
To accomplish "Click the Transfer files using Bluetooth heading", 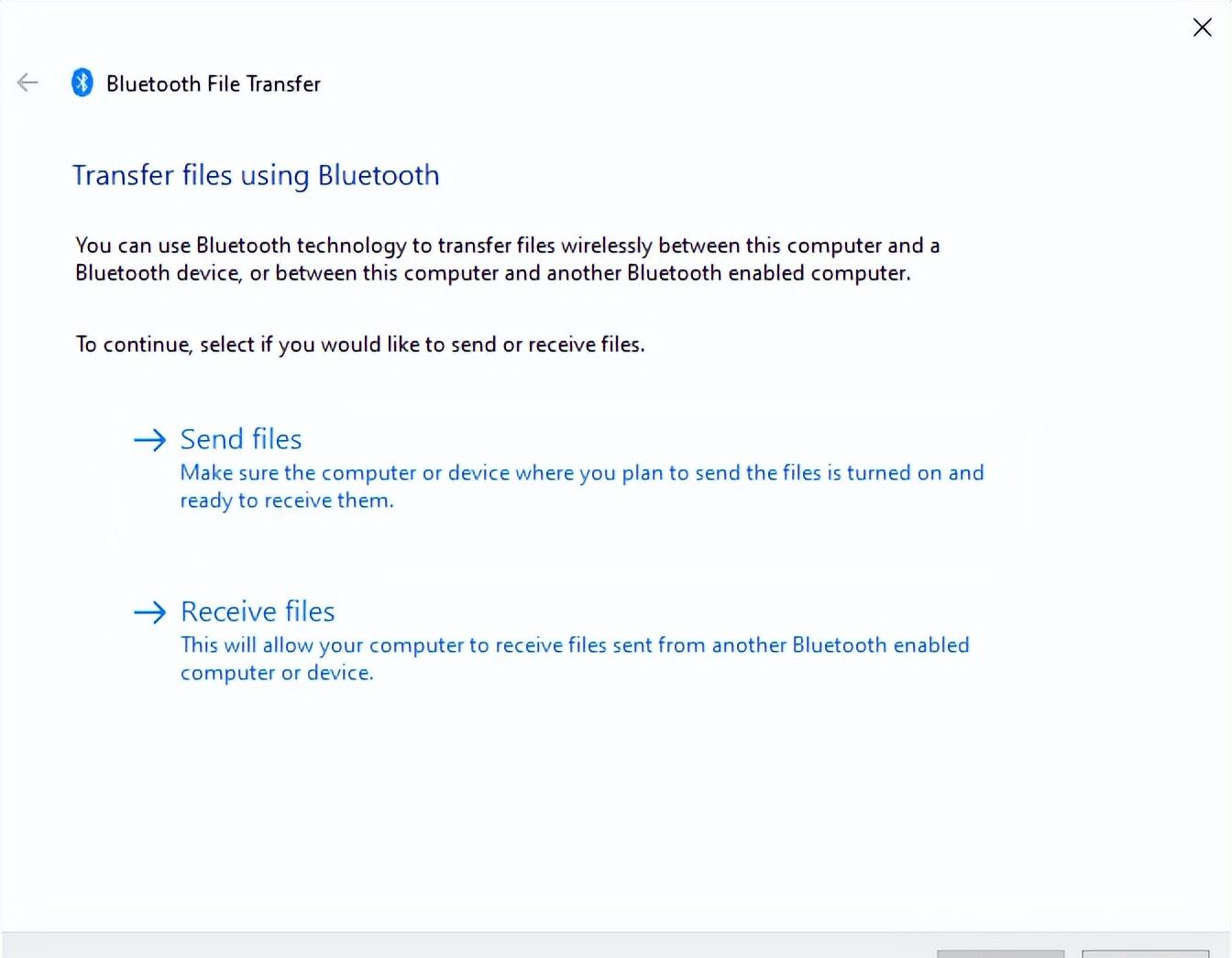I will (x=256, y=175).
